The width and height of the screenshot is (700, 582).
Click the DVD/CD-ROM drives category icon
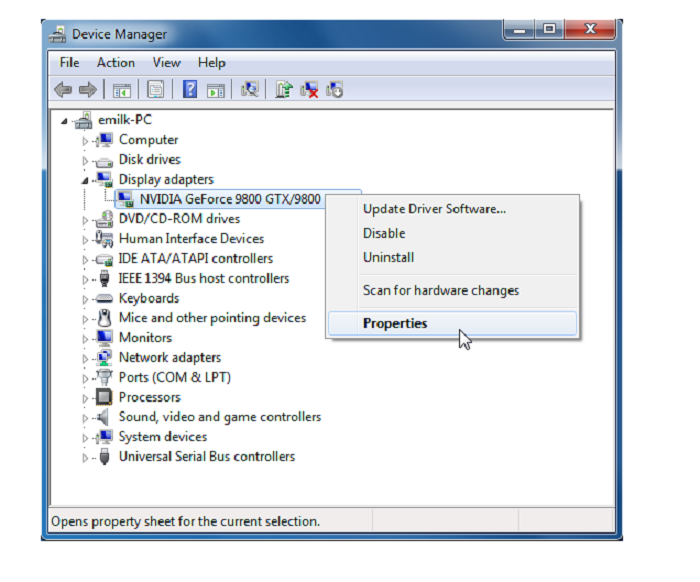click(x=104, y=219)
